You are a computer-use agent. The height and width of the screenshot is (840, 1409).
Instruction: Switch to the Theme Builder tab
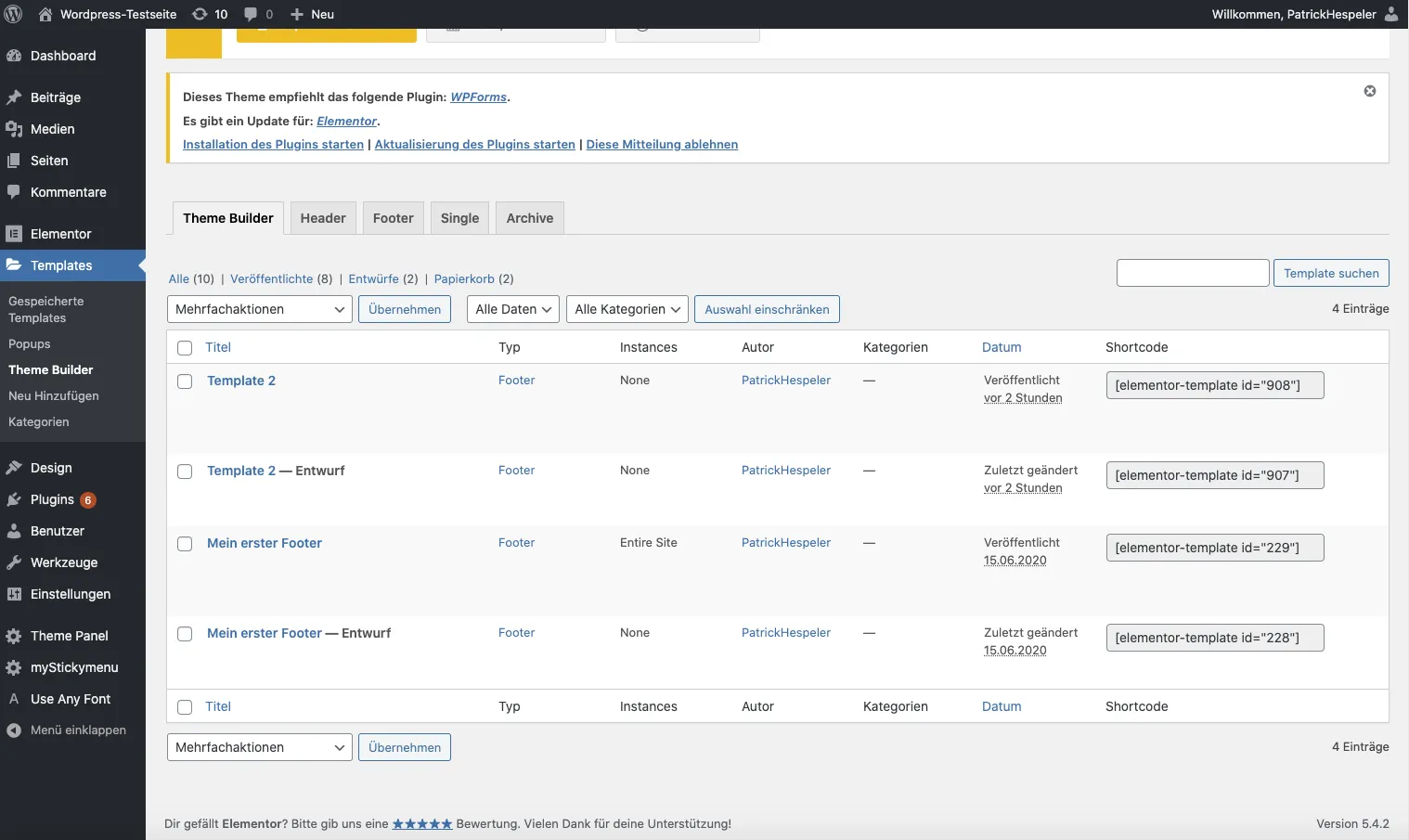tap(228, 218)
